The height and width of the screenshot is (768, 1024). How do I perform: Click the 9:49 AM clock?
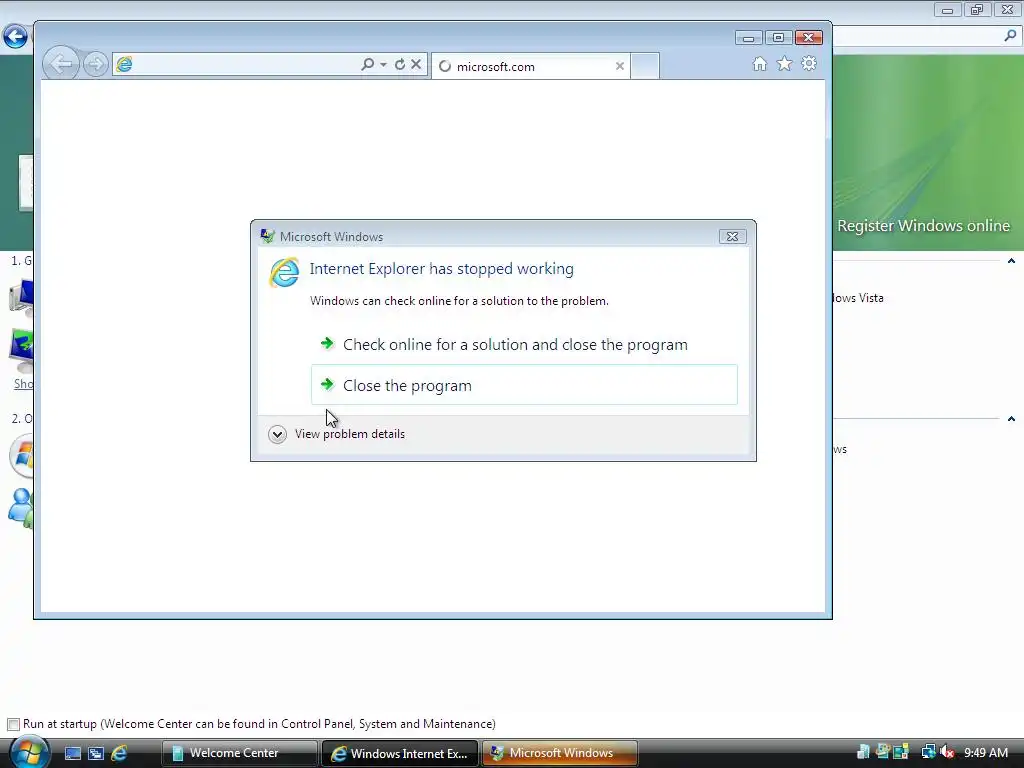(986, 752)
